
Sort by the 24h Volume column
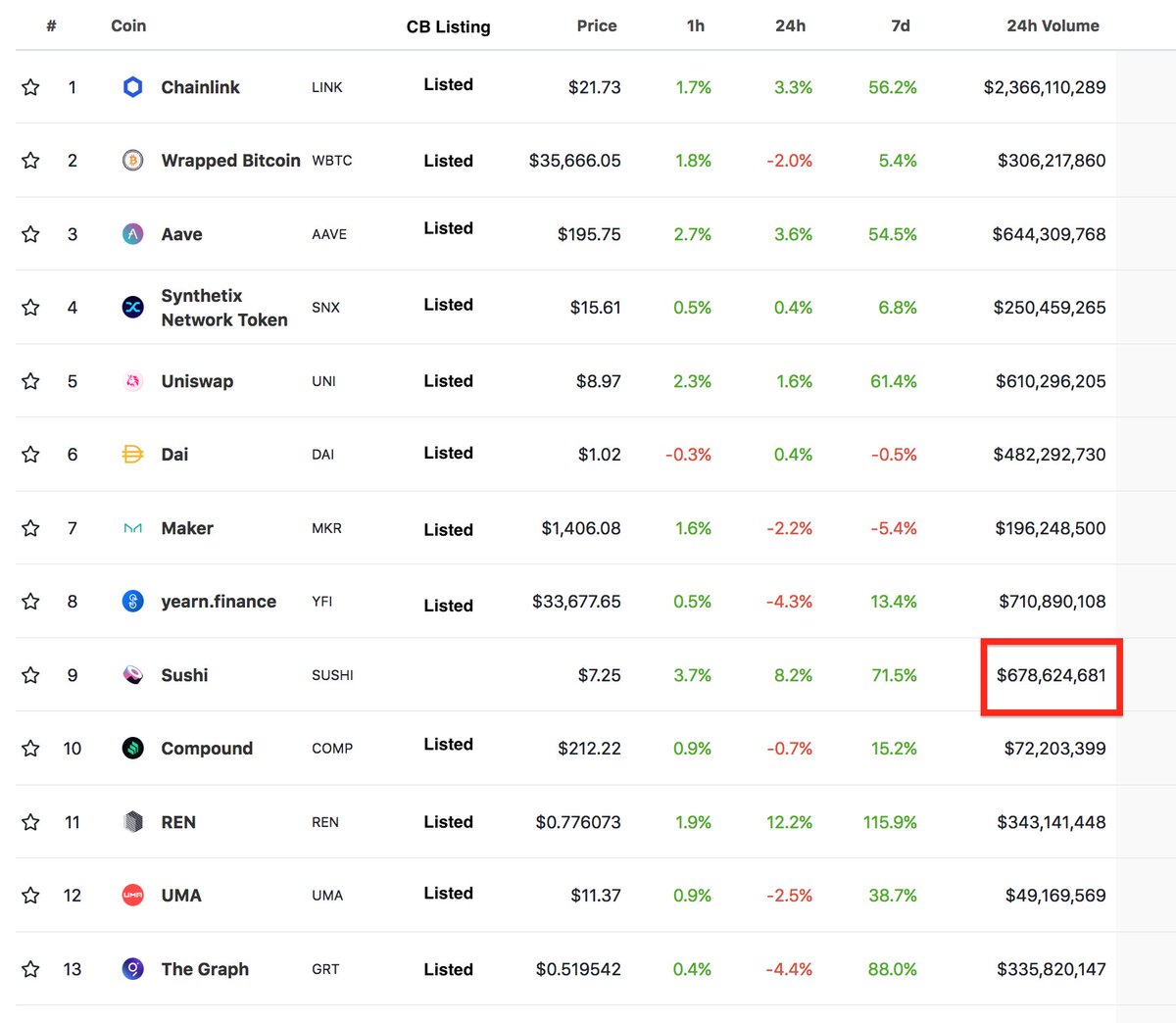click(x=1053, y=25)
